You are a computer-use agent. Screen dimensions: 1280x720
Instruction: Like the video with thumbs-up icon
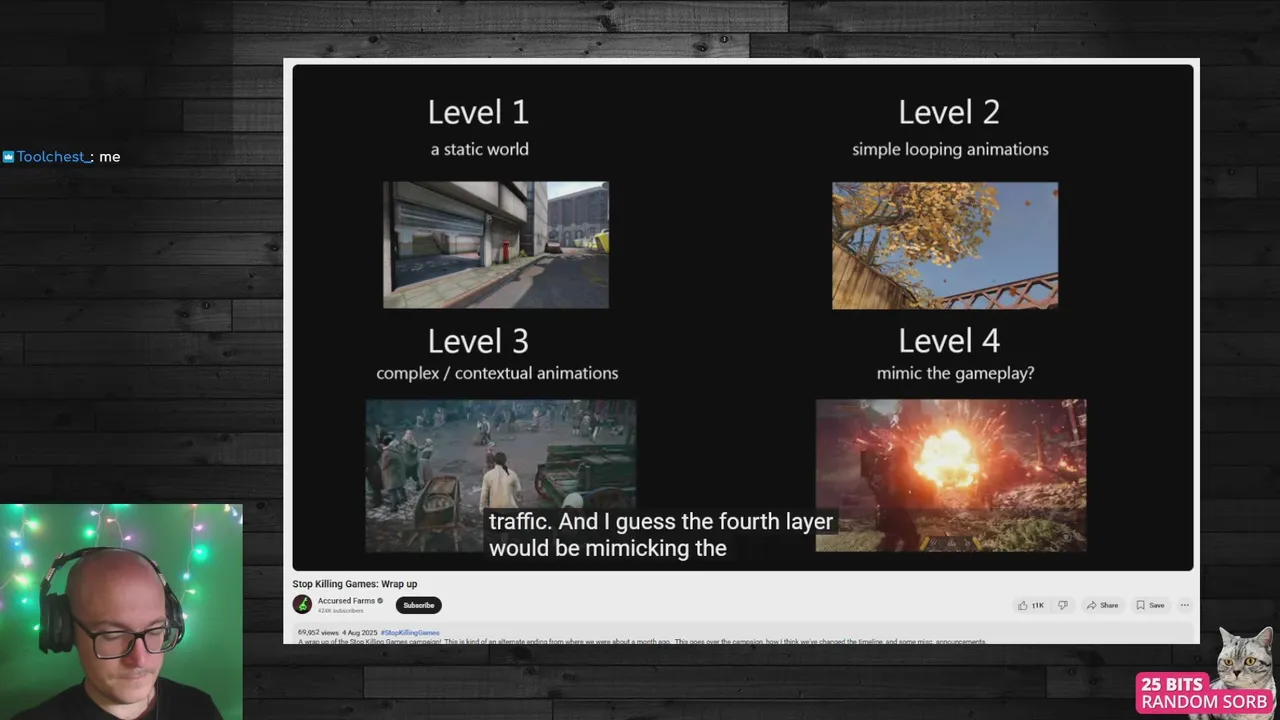pos(1031,605)
